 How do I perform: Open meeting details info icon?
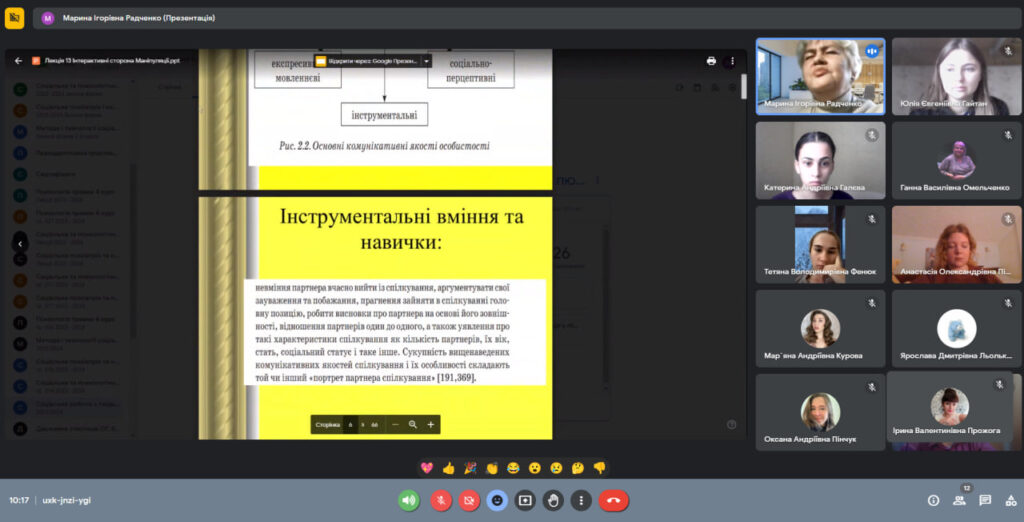pos(933,500)
